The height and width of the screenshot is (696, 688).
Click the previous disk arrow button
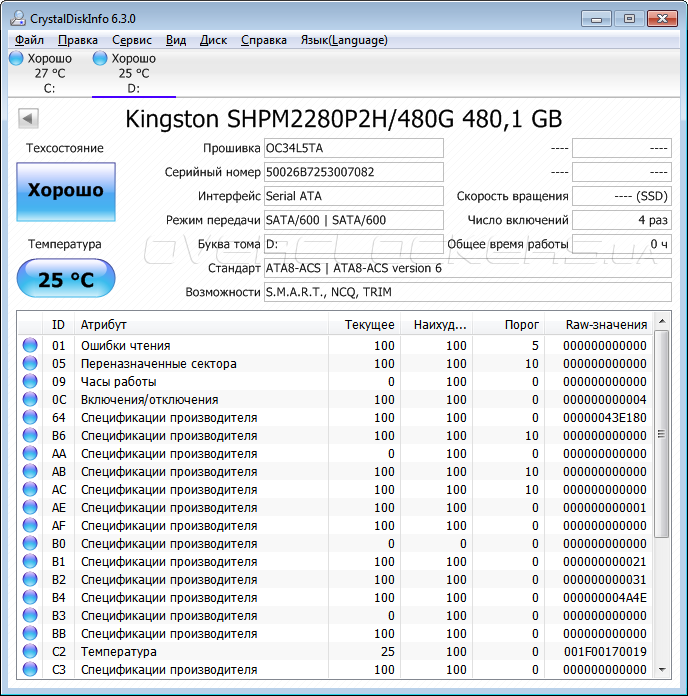click(x=28, y=119)
